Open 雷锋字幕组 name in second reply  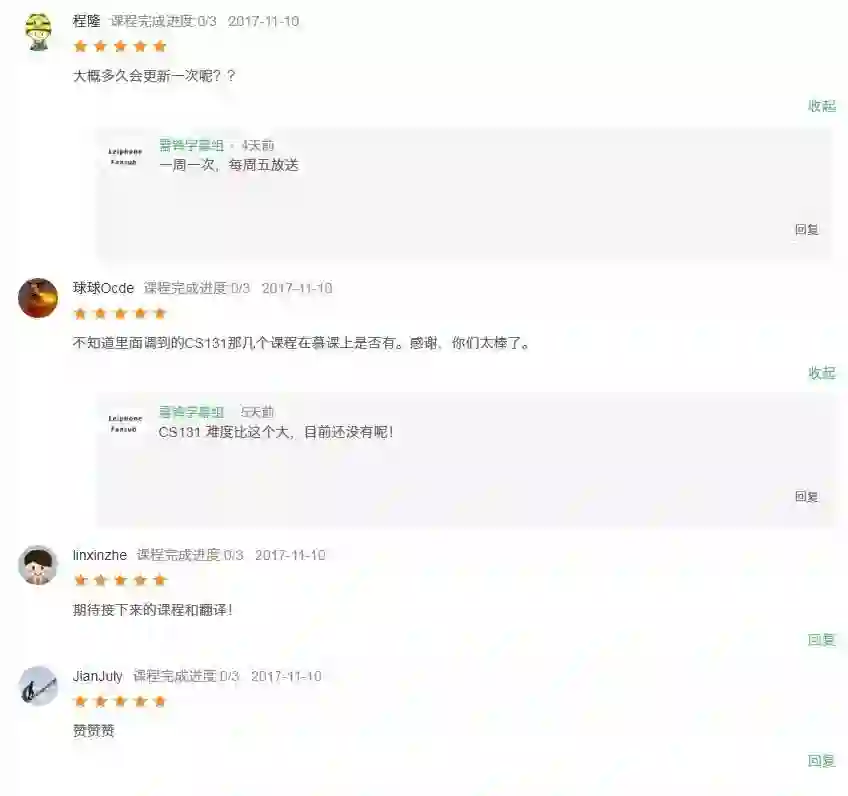click(191, 412)
